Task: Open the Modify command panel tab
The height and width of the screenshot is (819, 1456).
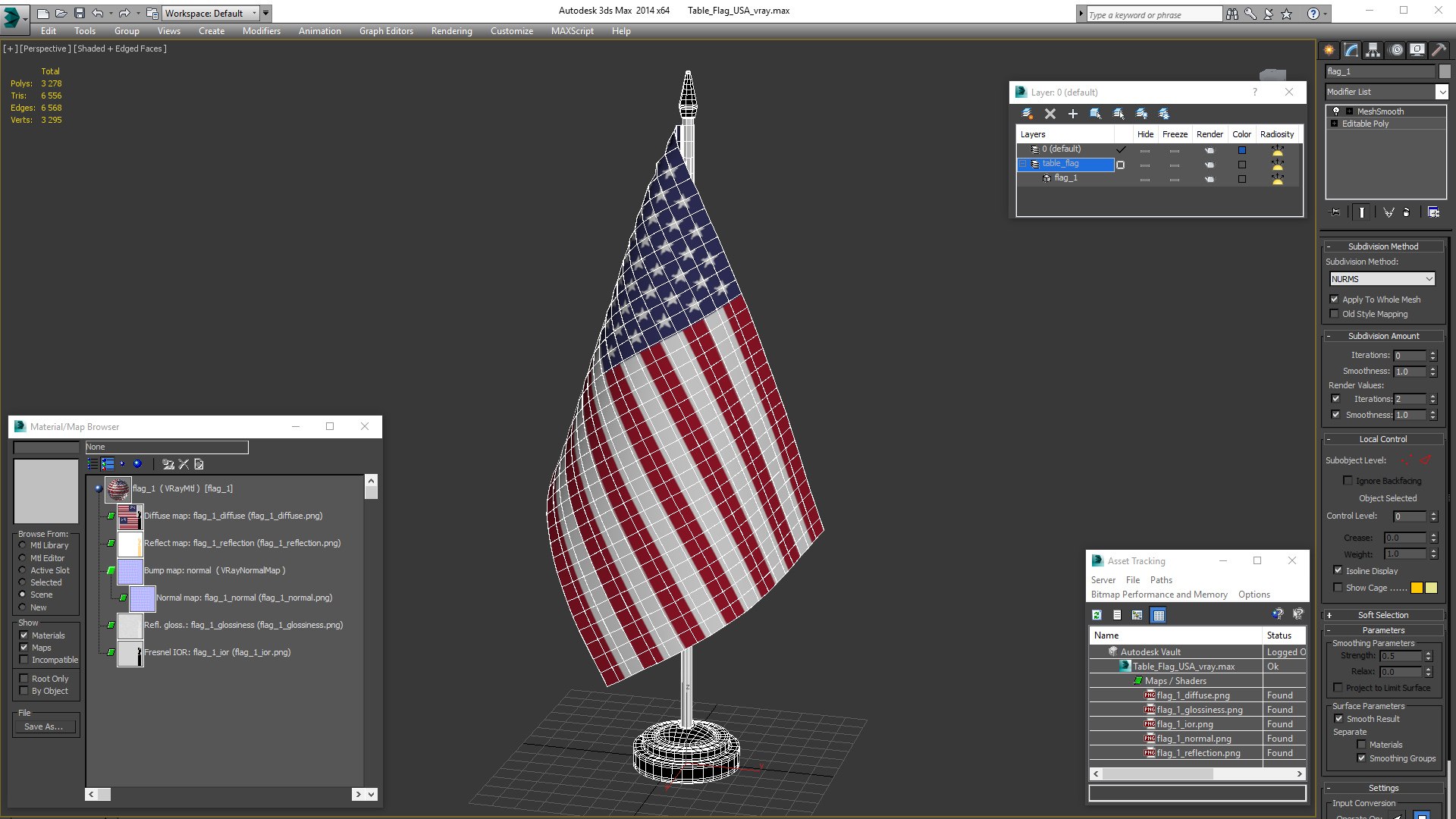Action: click(x=1351, y=50)
